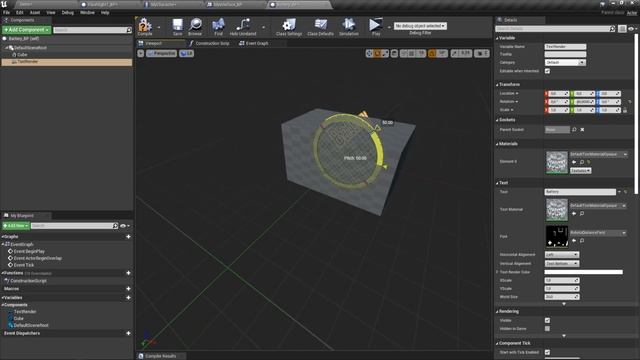
Task: Browse to Font asset magnifier icon
Action: tap(582, 240)
